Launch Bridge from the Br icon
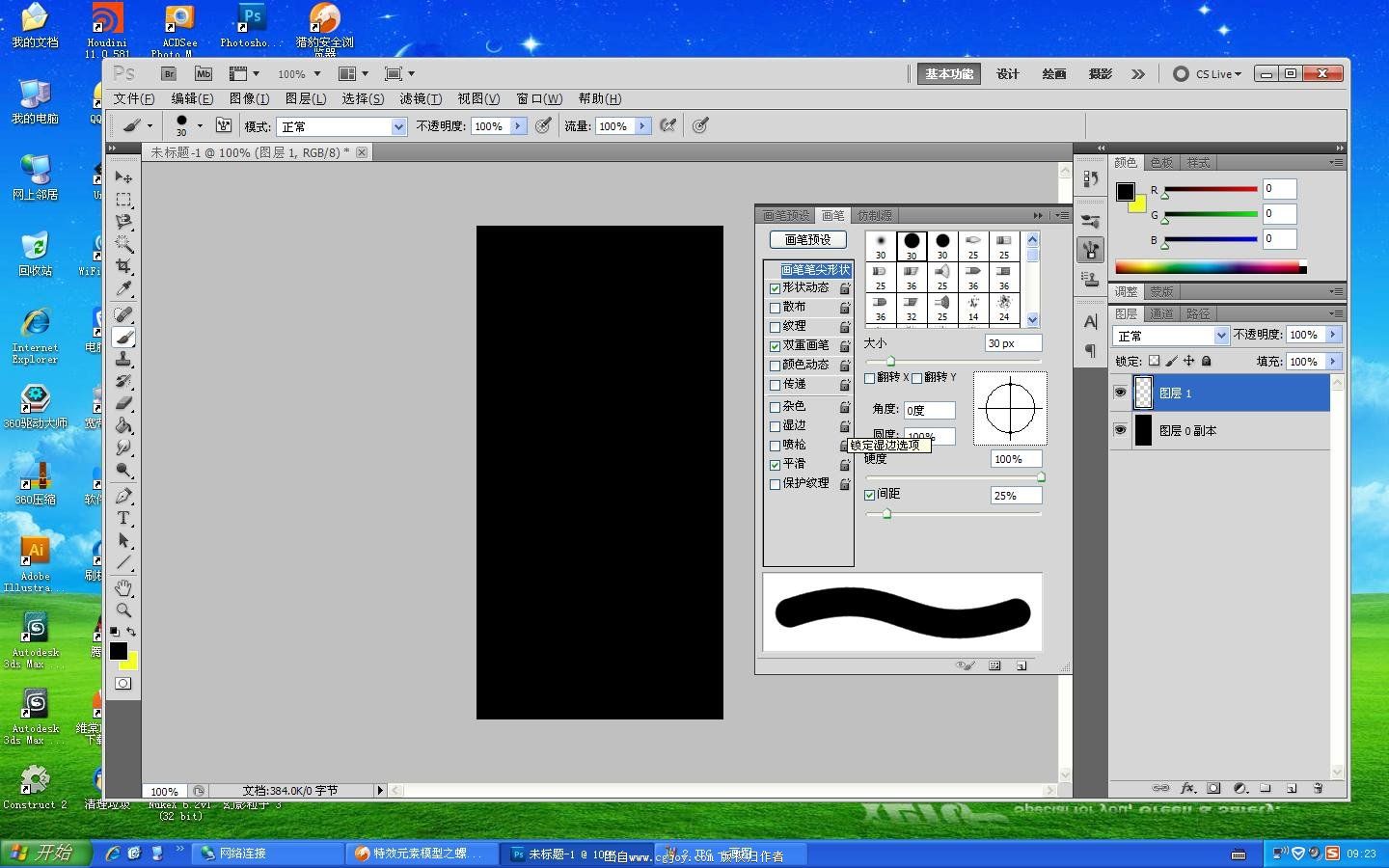1389x868 pixels. [169, 73]
